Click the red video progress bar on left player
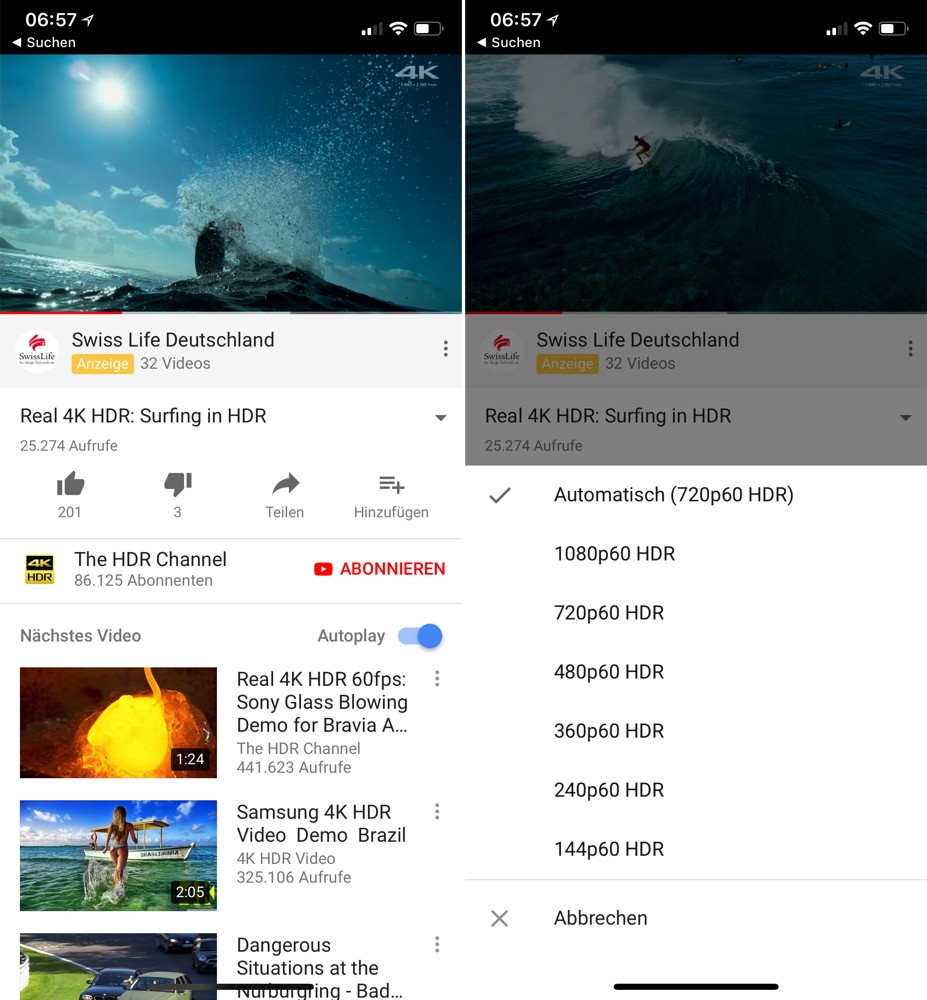Viewport: 927px width, 1000px height. [x=60, y=312]
